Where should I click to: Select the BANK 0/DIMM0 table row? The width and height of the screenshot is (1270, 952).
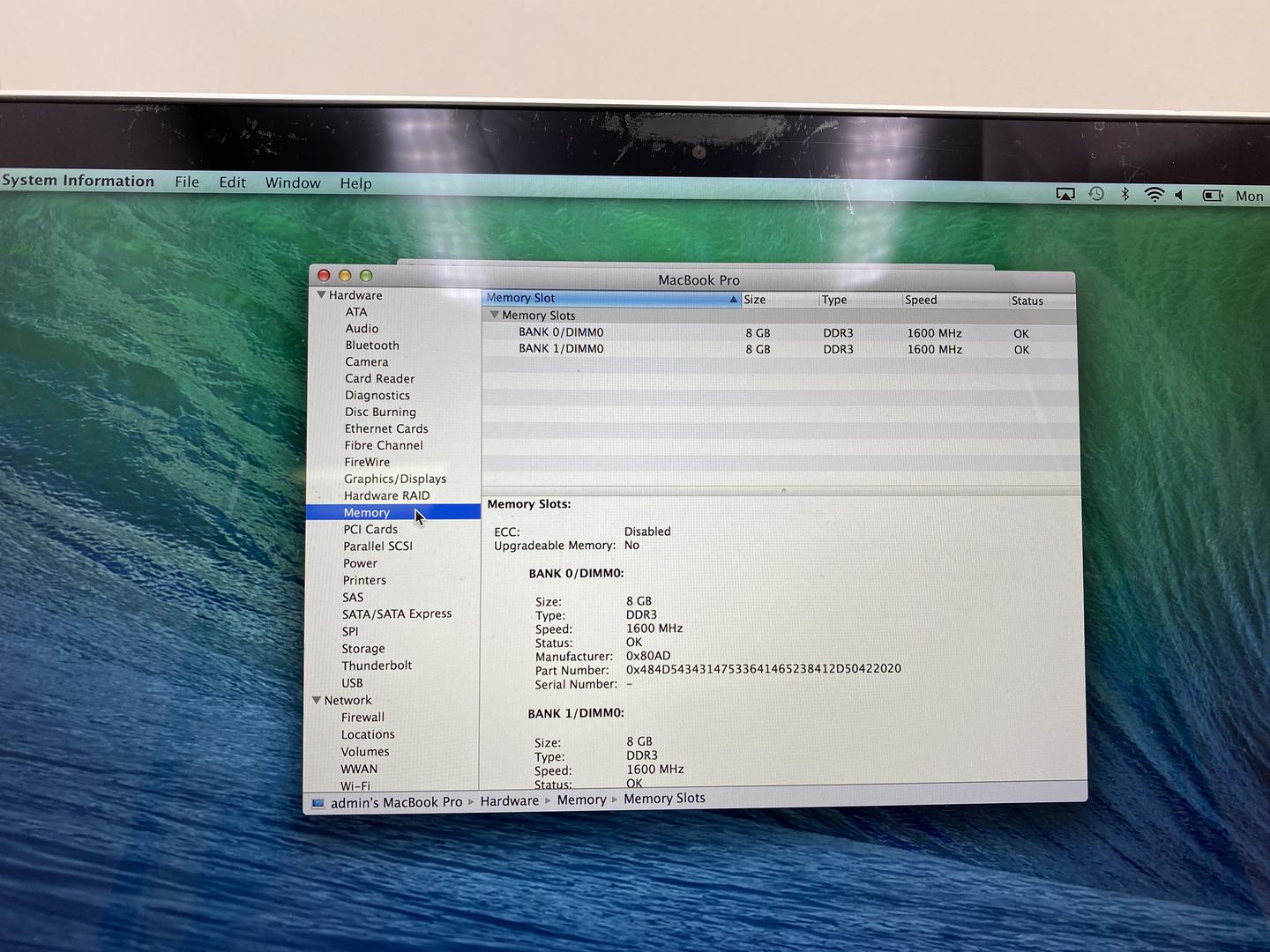pyautogui.click(x=779, y=333)
